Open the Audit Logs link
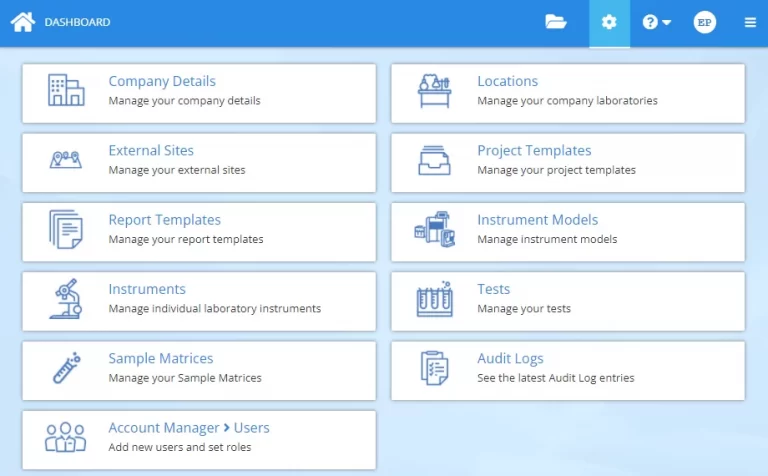The width and height of the screenshot is (768, 476). click(x=510, y=358)
